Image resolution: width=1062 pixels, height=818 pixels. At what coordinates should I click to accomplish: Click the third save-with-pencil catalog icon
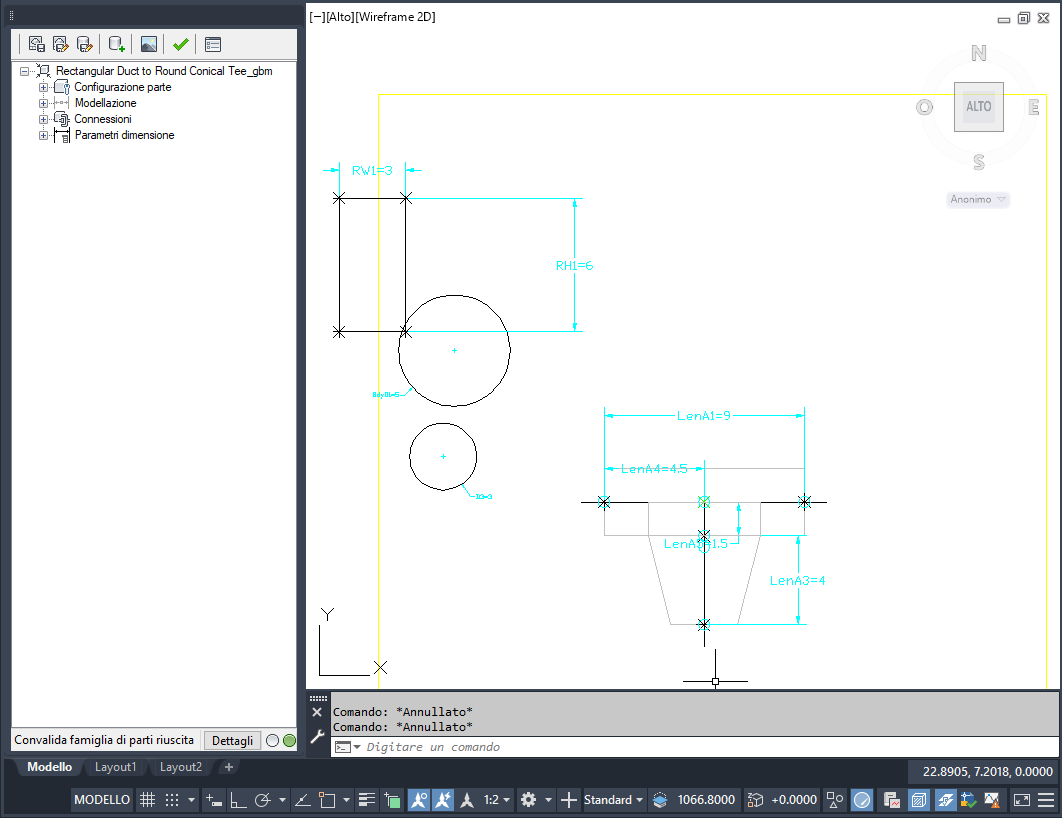tap(84, 45)
